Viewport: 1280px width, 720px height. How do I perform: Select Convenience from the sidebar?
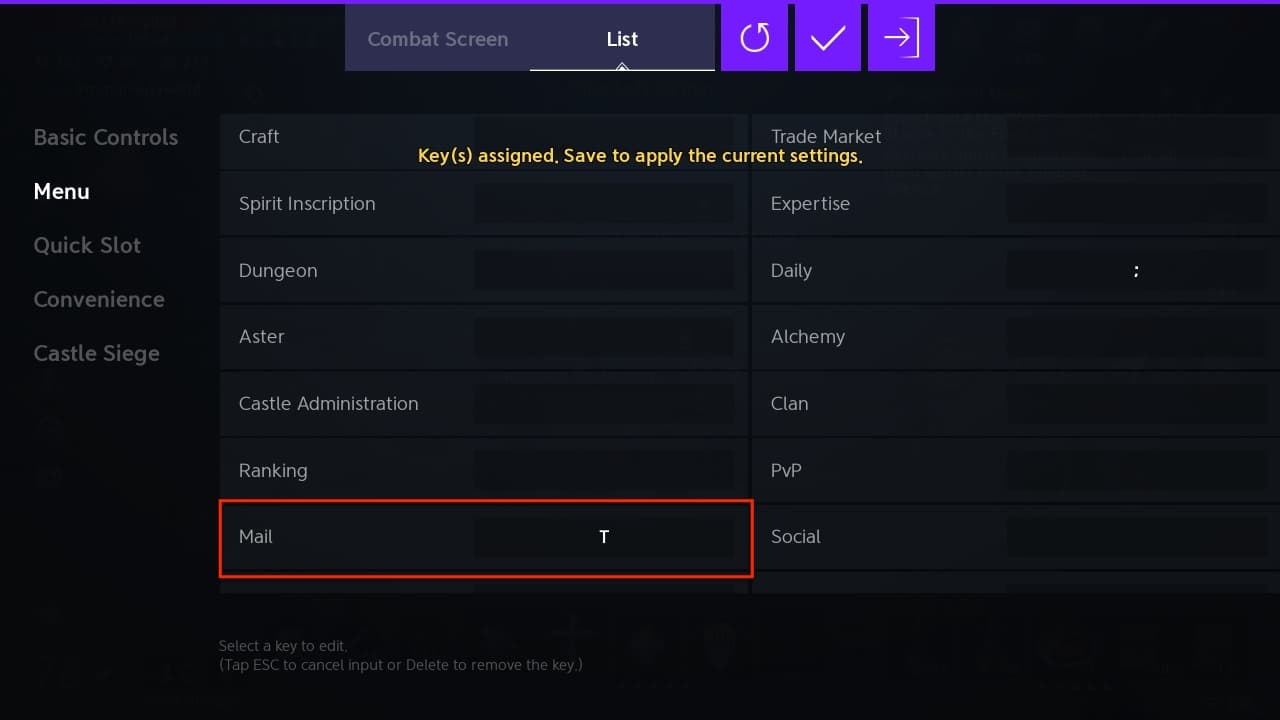click(99, 299)
